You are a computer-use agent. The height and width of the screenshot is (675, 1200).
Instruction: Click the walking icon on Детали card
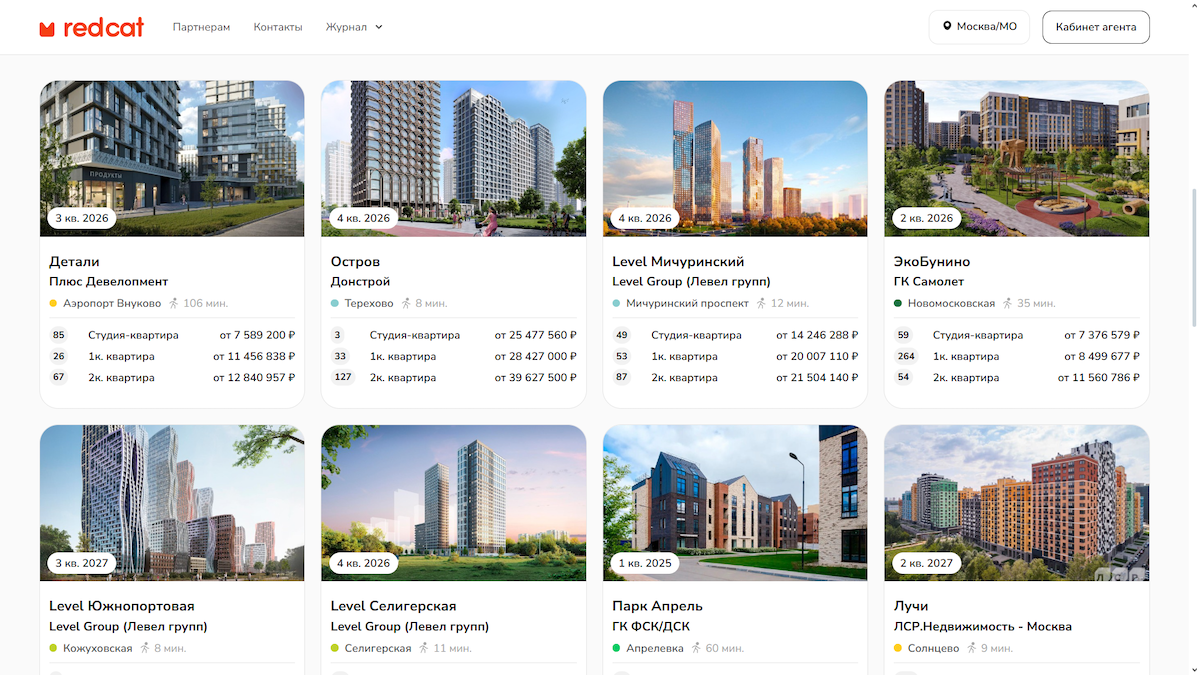coord(173,303)
